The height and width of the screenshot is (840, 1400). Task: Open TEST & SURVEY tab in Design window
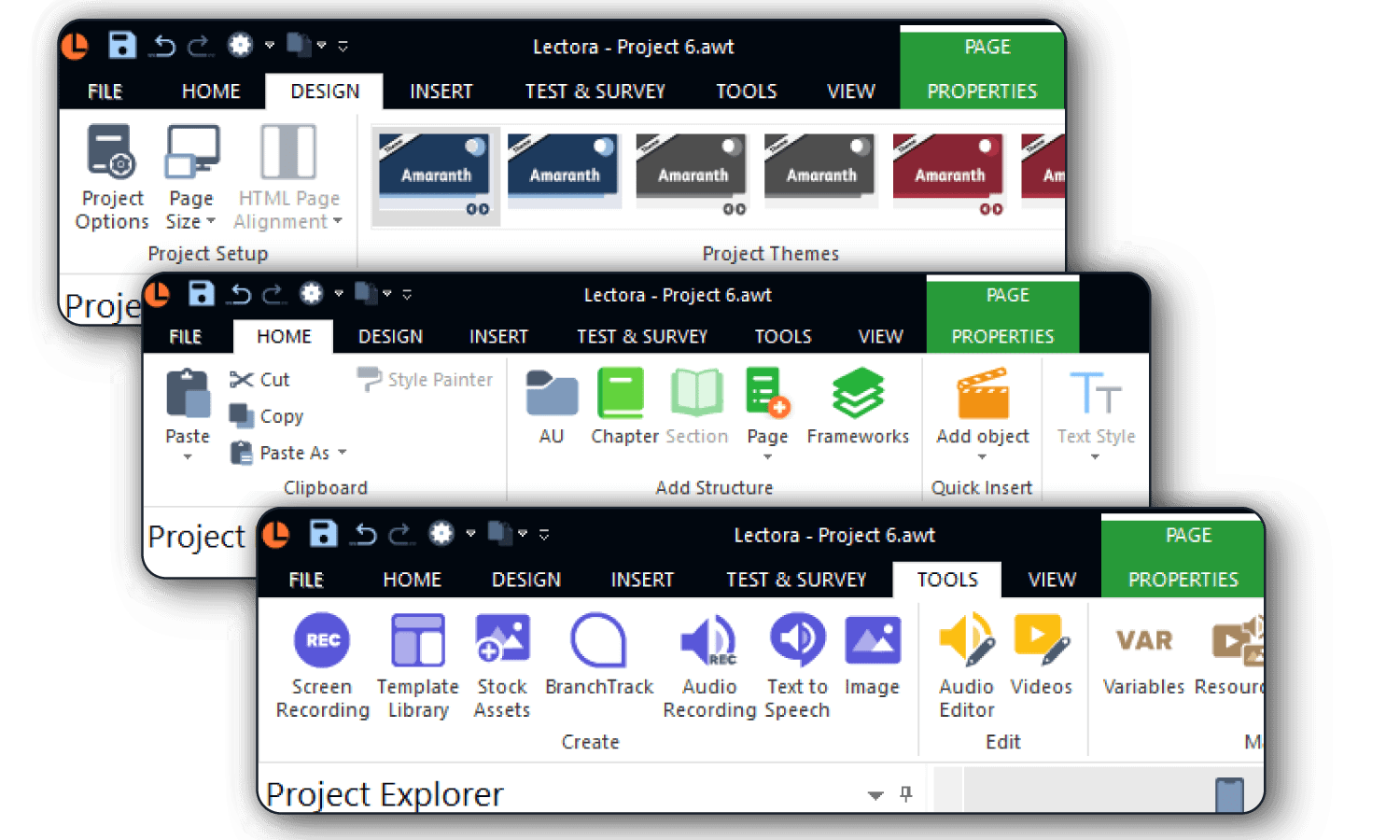595,91
